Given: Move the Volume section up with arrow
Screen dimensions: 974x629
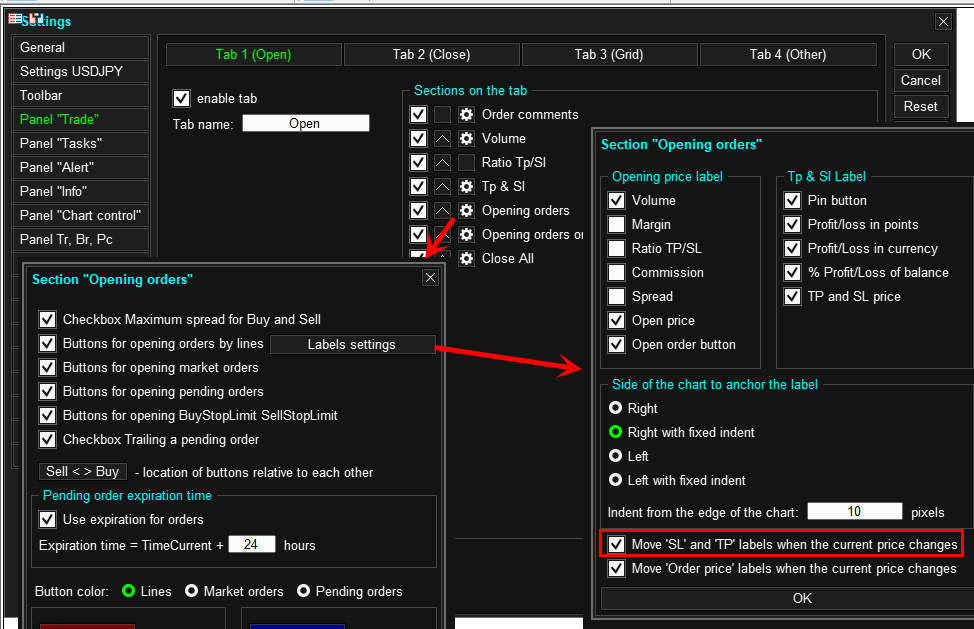Looking at the screenshot, I should [x=442, y=138].
